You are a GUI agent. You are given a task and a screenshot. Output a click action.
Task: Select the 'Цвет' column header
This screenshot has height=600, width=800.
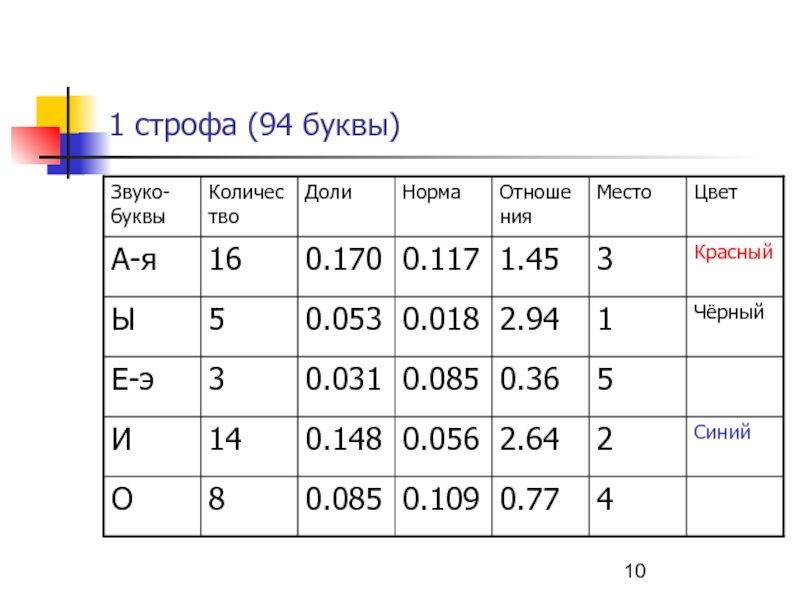(x=716, y=192)
